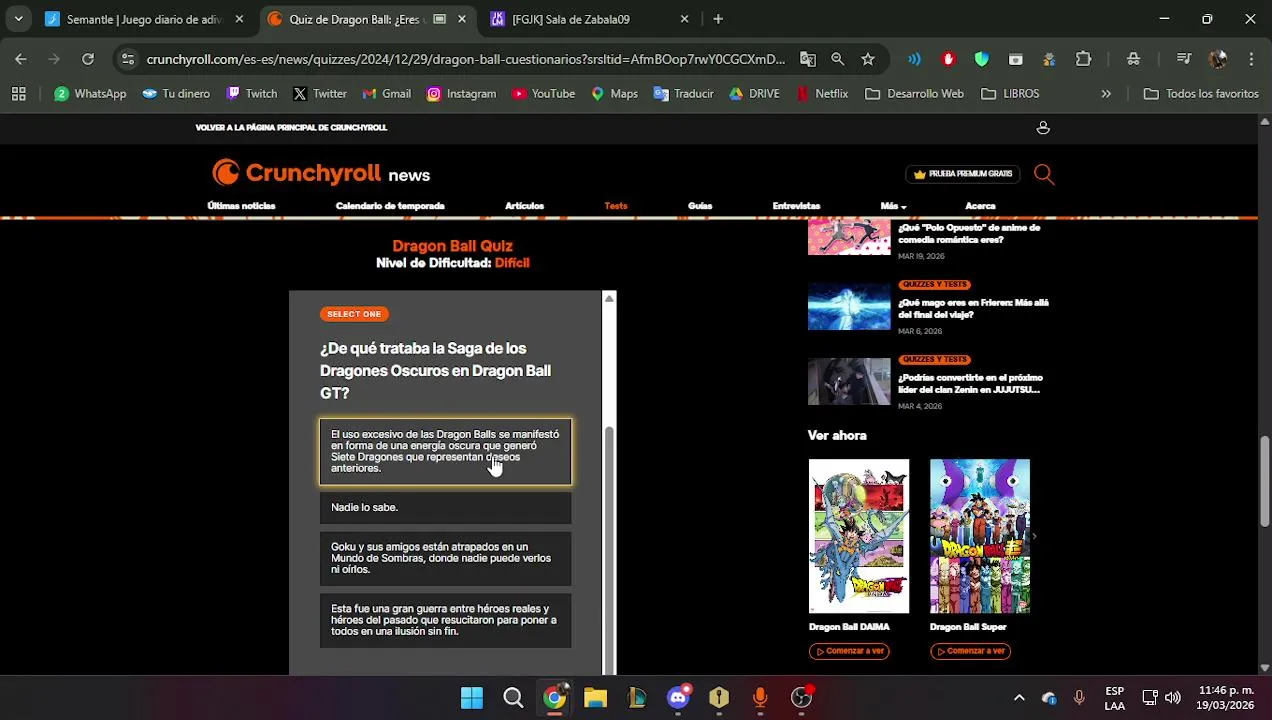Viewport: 1272px width, 720px height.
Task: Open the red hand ad-blocker extension
Action: coord(948,59)
